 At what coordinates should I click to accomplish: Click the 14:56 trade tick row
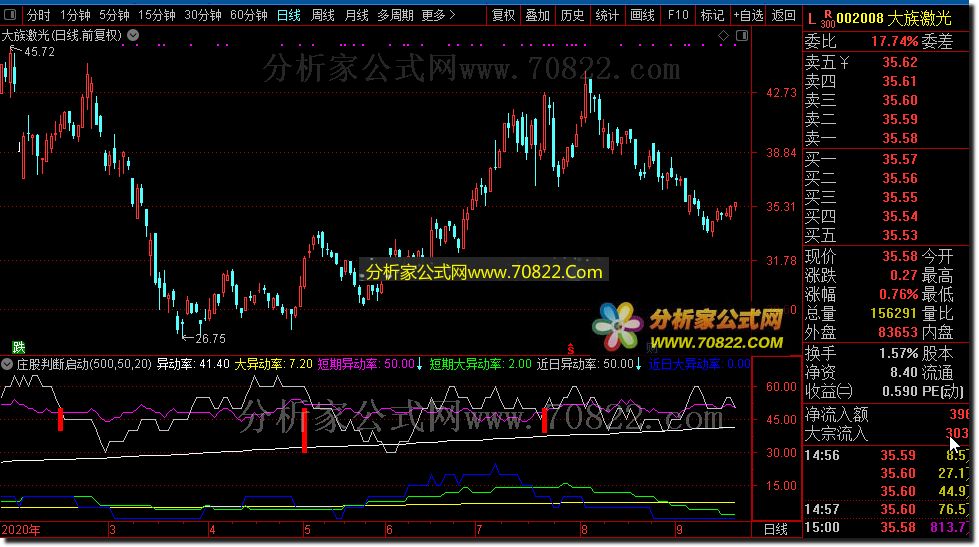(x=887, y=455)
